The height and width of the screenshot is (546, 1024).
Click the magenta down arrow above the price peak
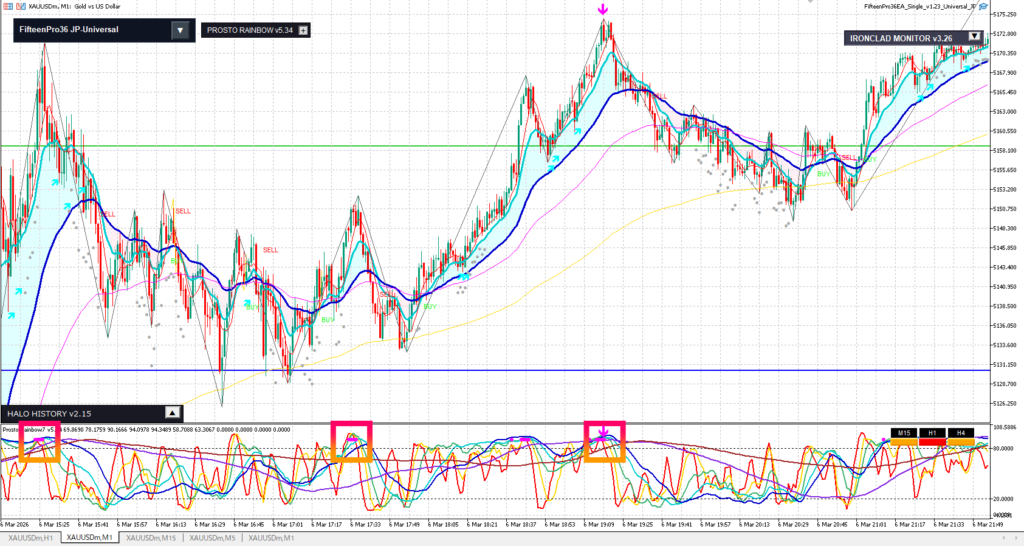click(x=603, y=11)
